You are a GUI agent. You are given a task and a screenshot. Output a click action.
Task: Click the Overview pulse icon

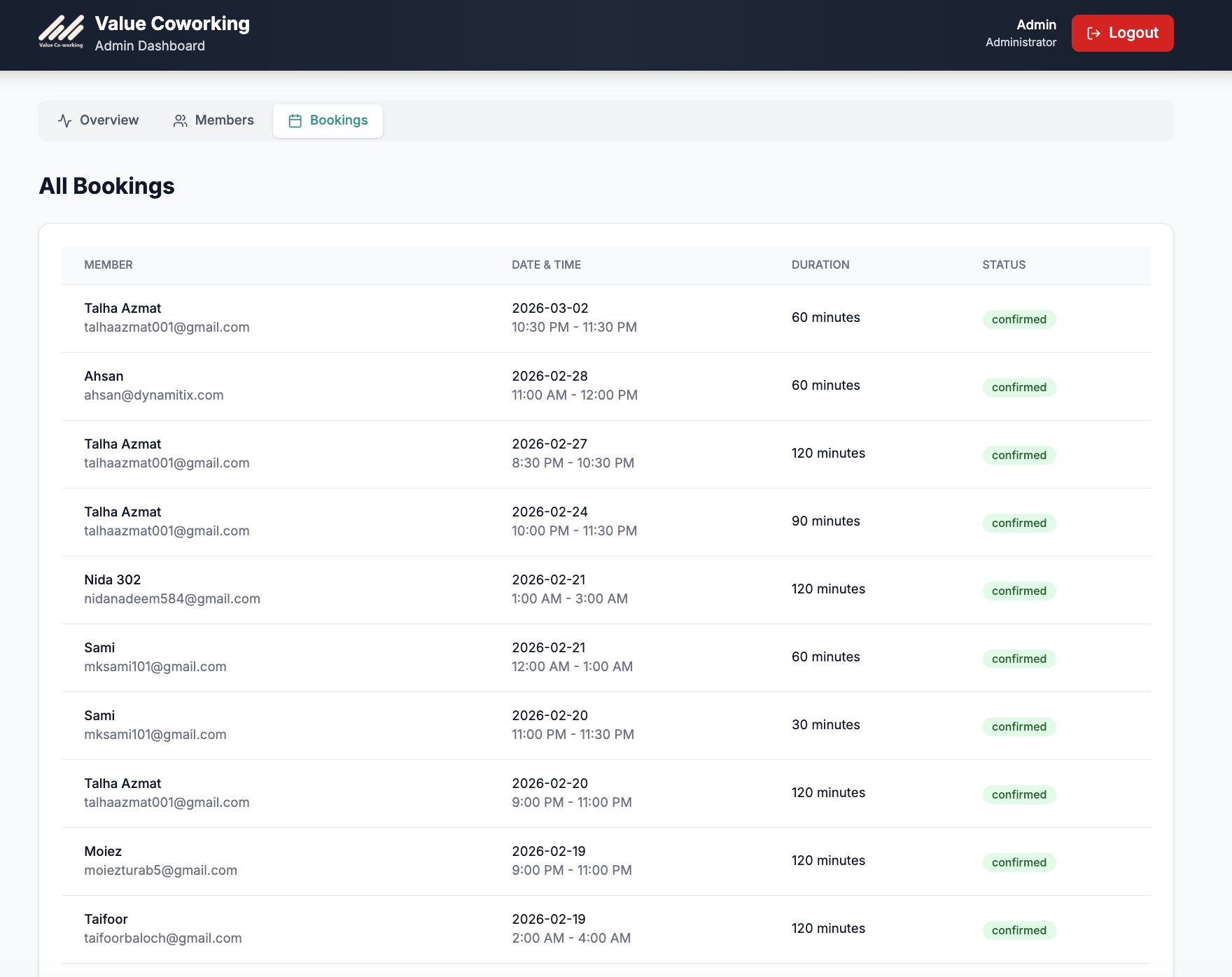coord(65,120)
